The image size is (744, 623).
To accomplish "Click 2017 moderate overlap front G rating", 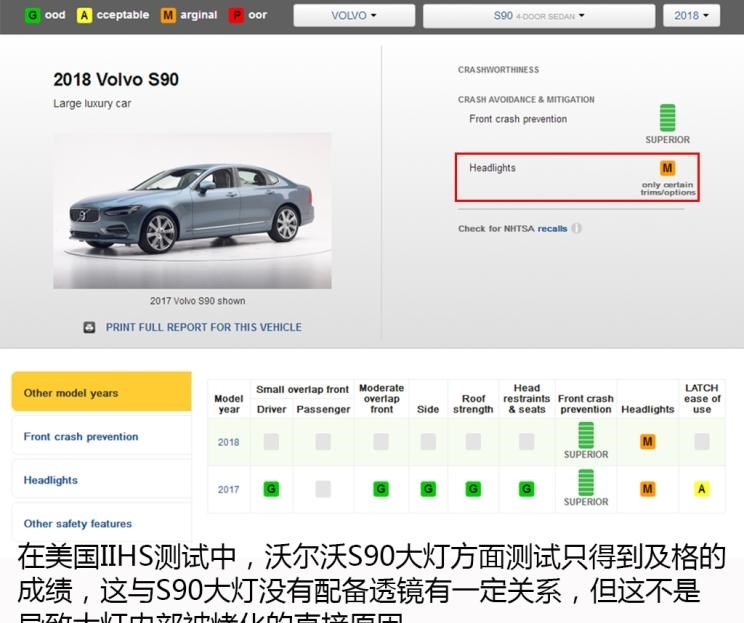I will [381, 489].
